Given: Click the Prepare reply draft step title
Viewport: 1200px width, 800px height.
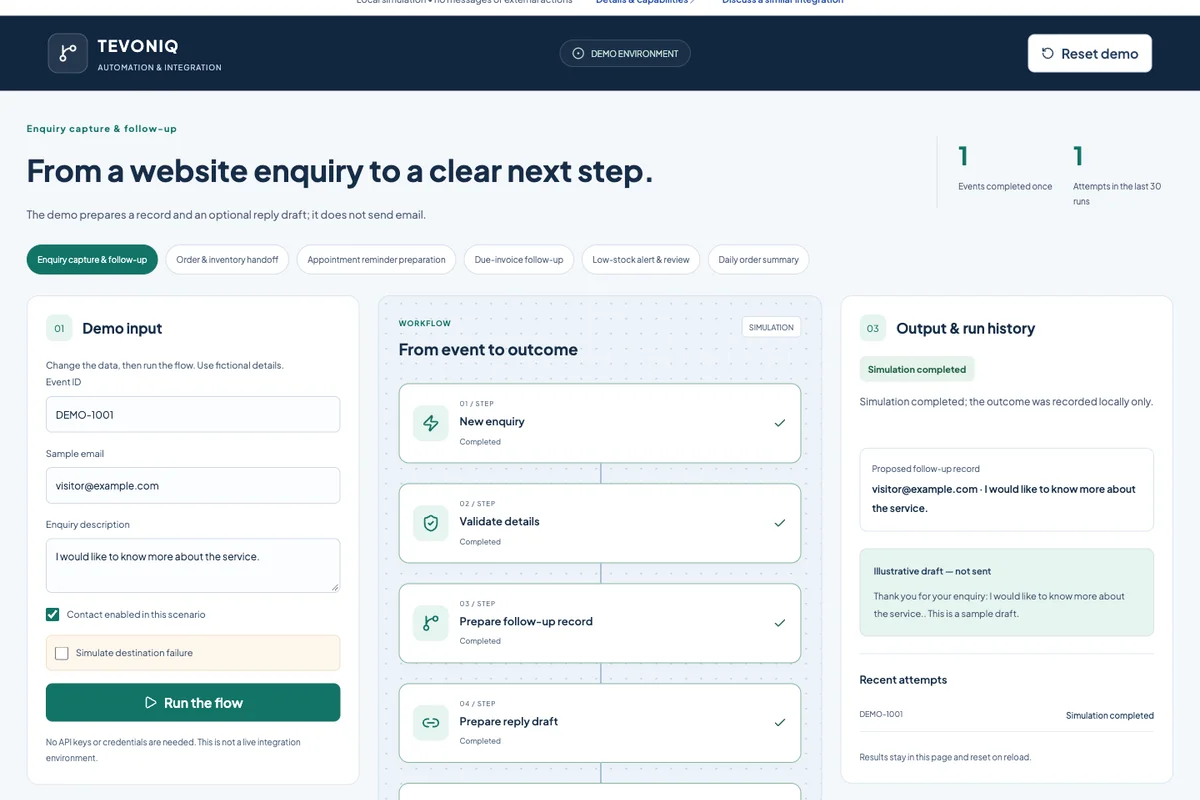Looking at the screenshot, I should tap(509, 722).
